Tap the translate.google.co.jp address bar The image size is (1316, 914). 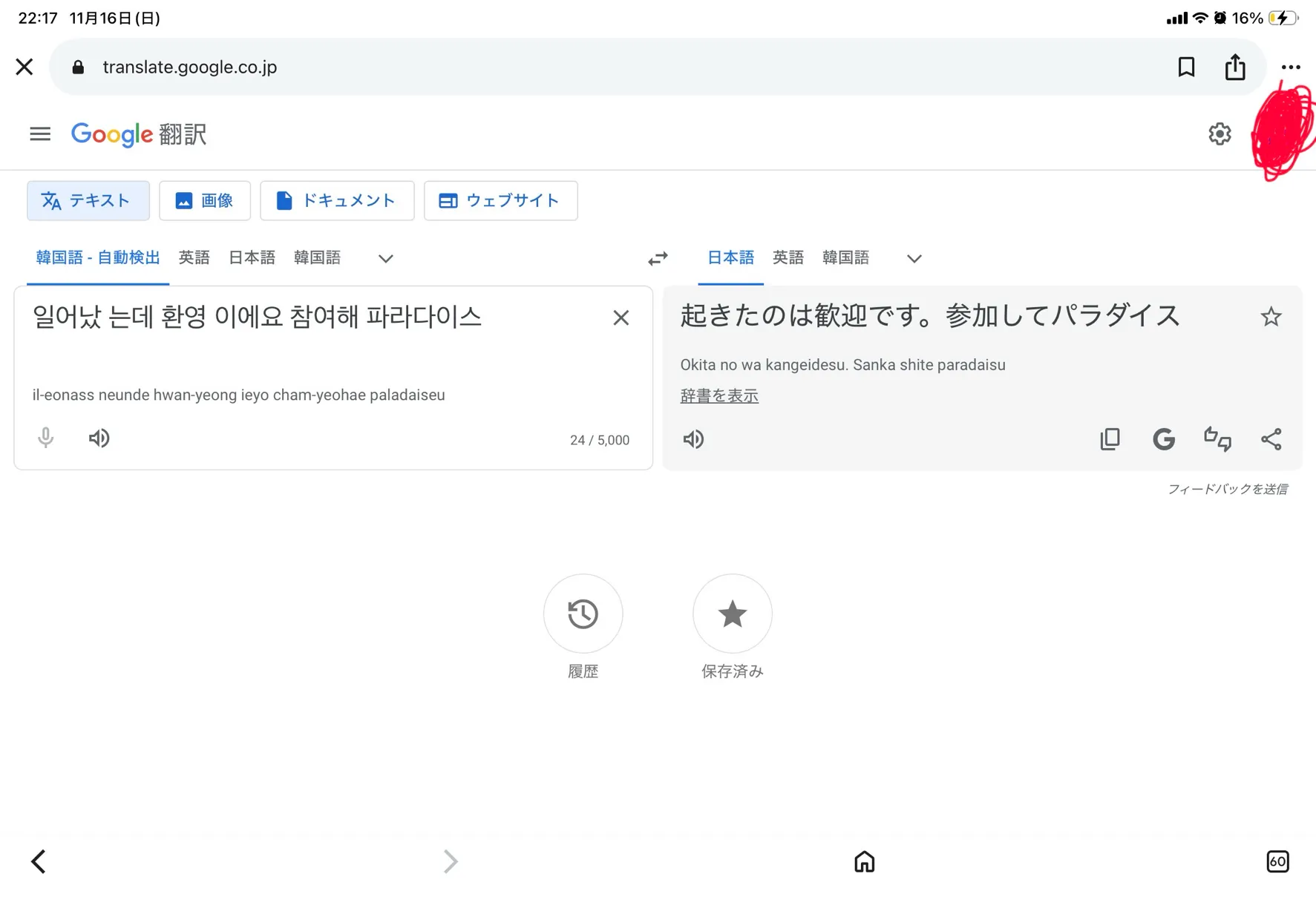pyautogui.click(x=657, y=67)
